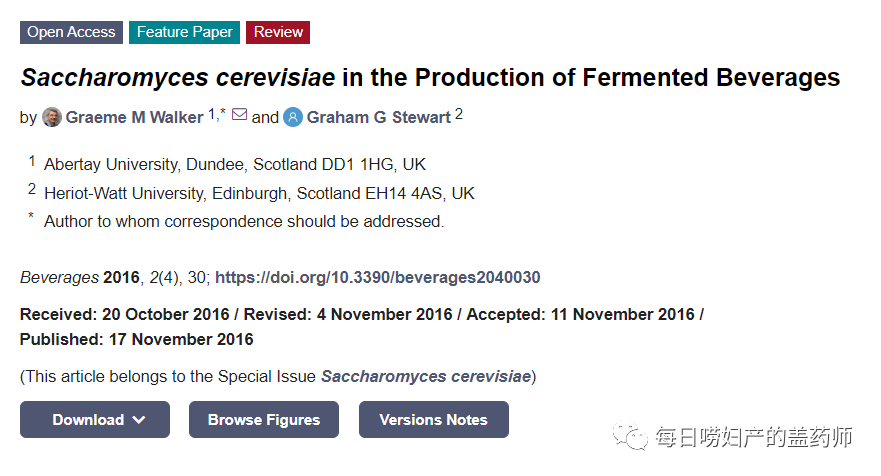881x476 pixels.
Task: Click the article title heading
Action: (x=430, y=77)
